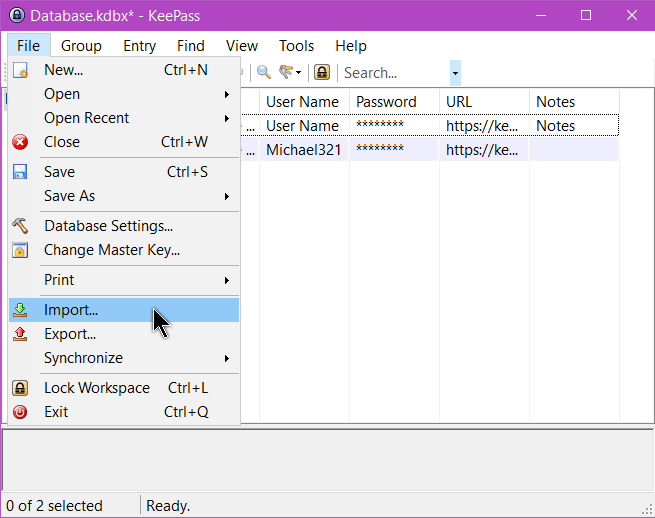
Task: Maximize the KeePass window
Action: (x=586, y=15)
